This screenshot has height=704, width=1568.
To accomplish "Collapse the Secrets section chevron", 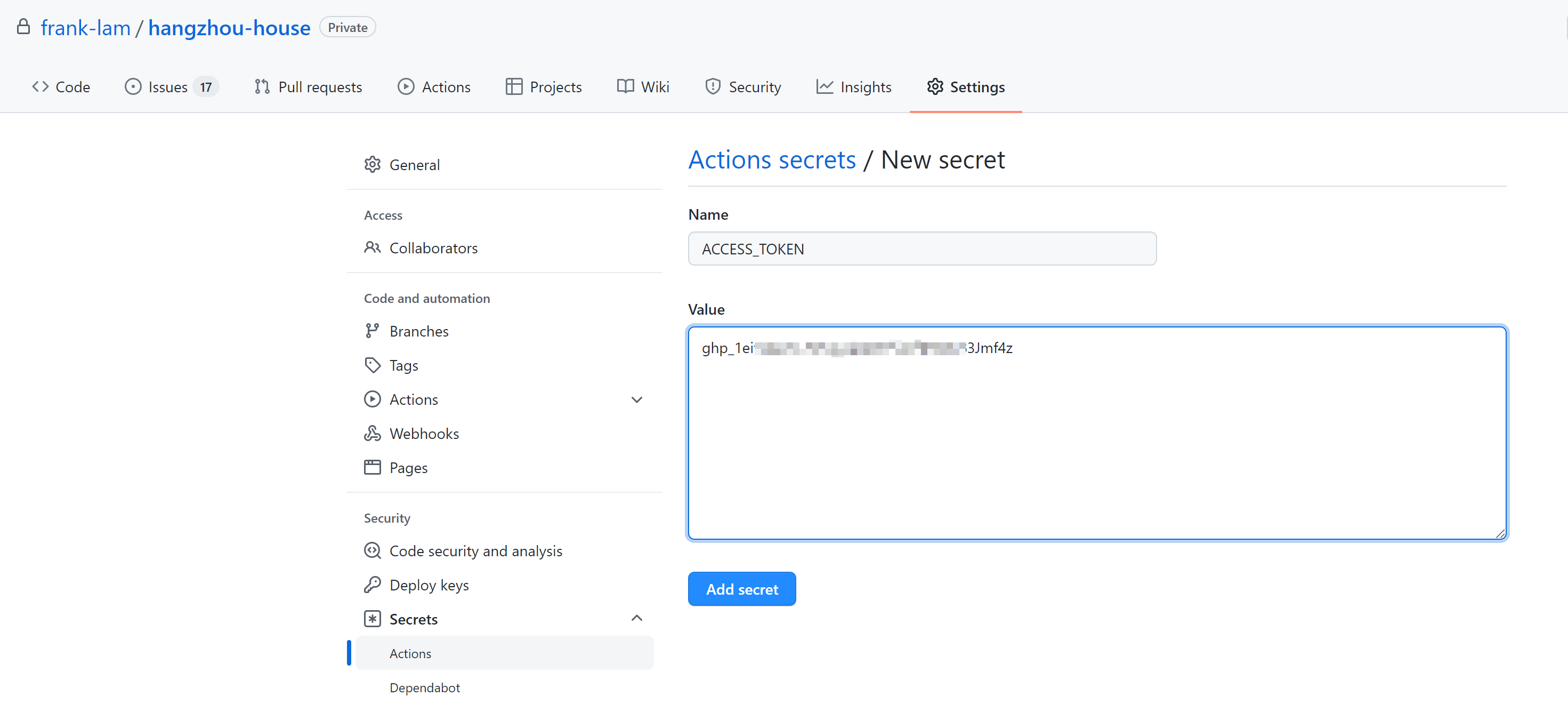I will [637, 619].
